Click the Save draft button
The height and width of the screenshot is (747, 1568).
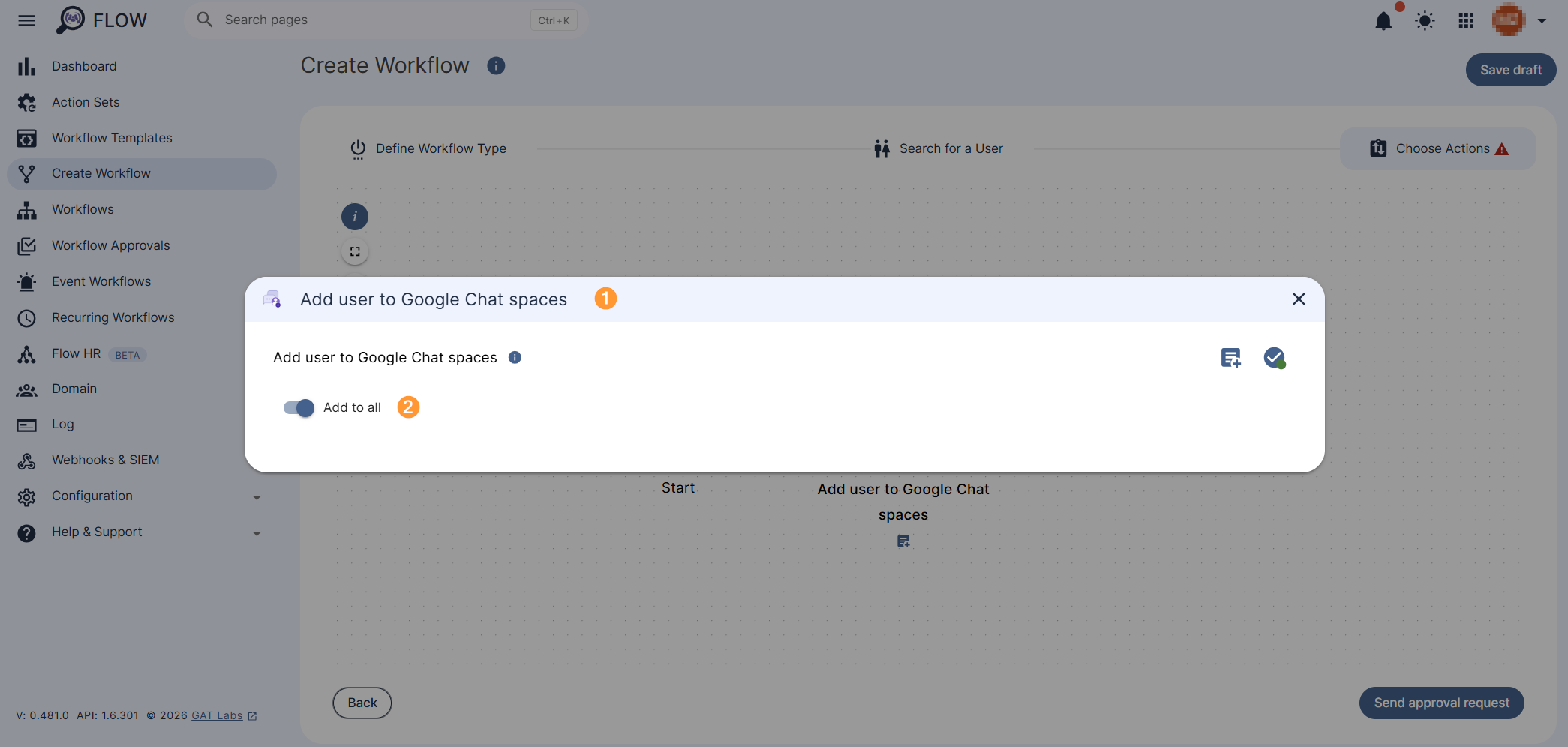click(1510, 70)
